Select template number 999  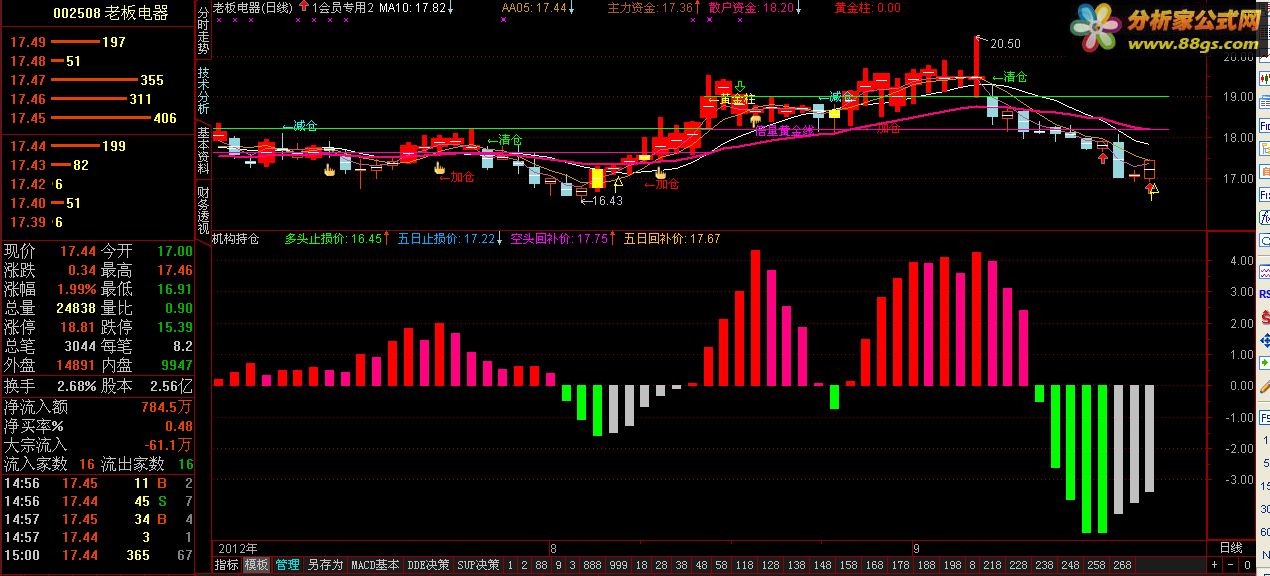[x=620, y=565]
